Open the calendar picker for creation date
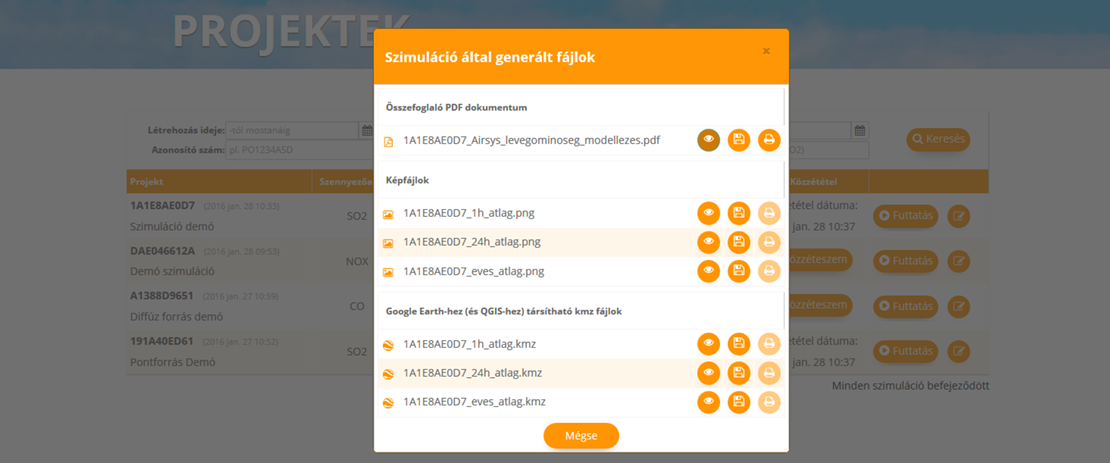This screenshot has width=1110, height=463. pos(366,130)
